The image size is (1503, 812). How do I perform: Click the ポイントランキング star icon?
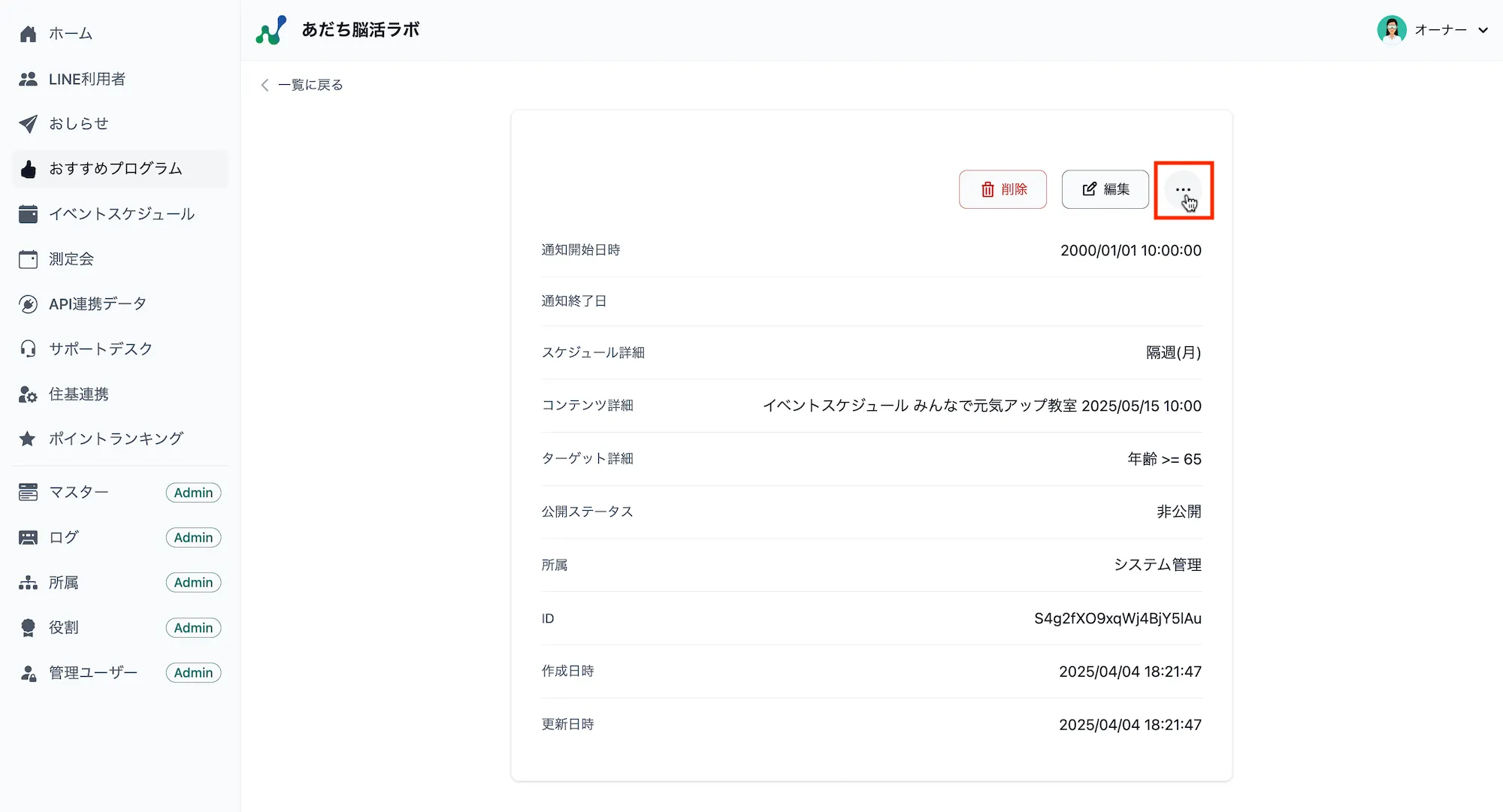[28, 439]
